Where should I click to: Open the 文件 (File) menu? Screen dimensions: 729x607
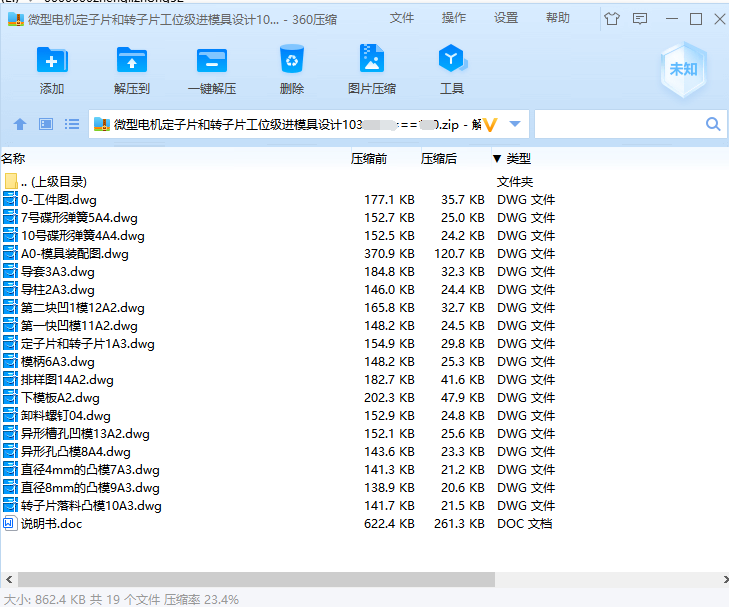point(402,18)
